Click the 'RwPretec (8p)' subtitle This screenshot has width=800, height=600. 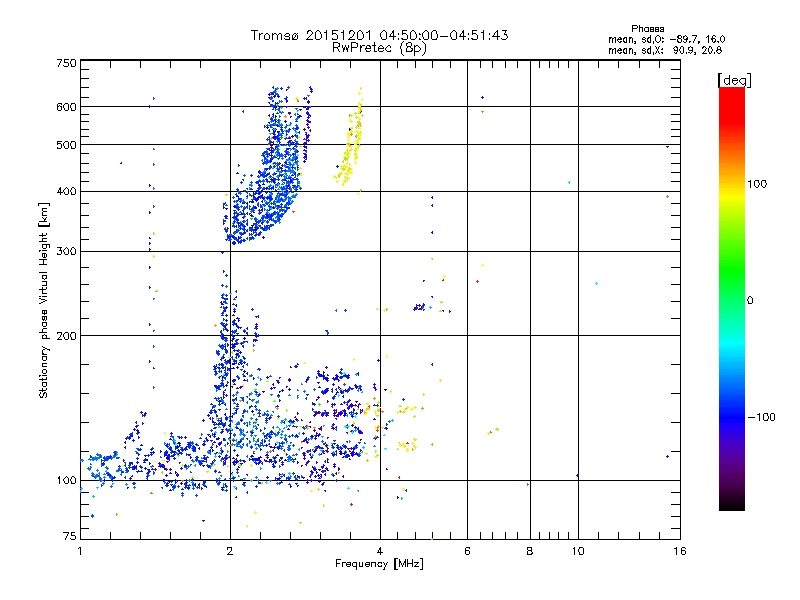click(379, 48)
